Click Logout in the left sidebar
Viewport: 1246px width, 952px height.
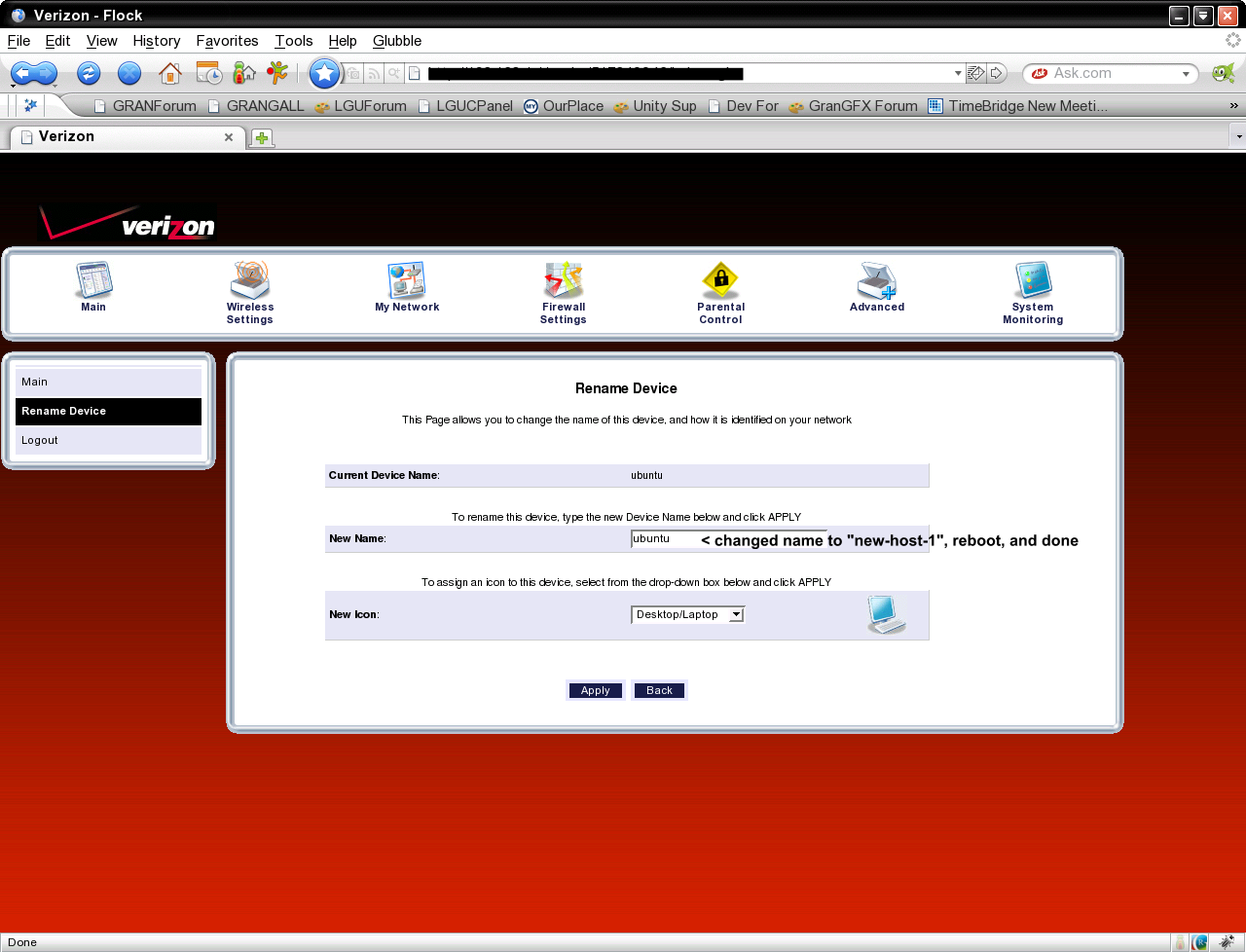click(40, 440)
